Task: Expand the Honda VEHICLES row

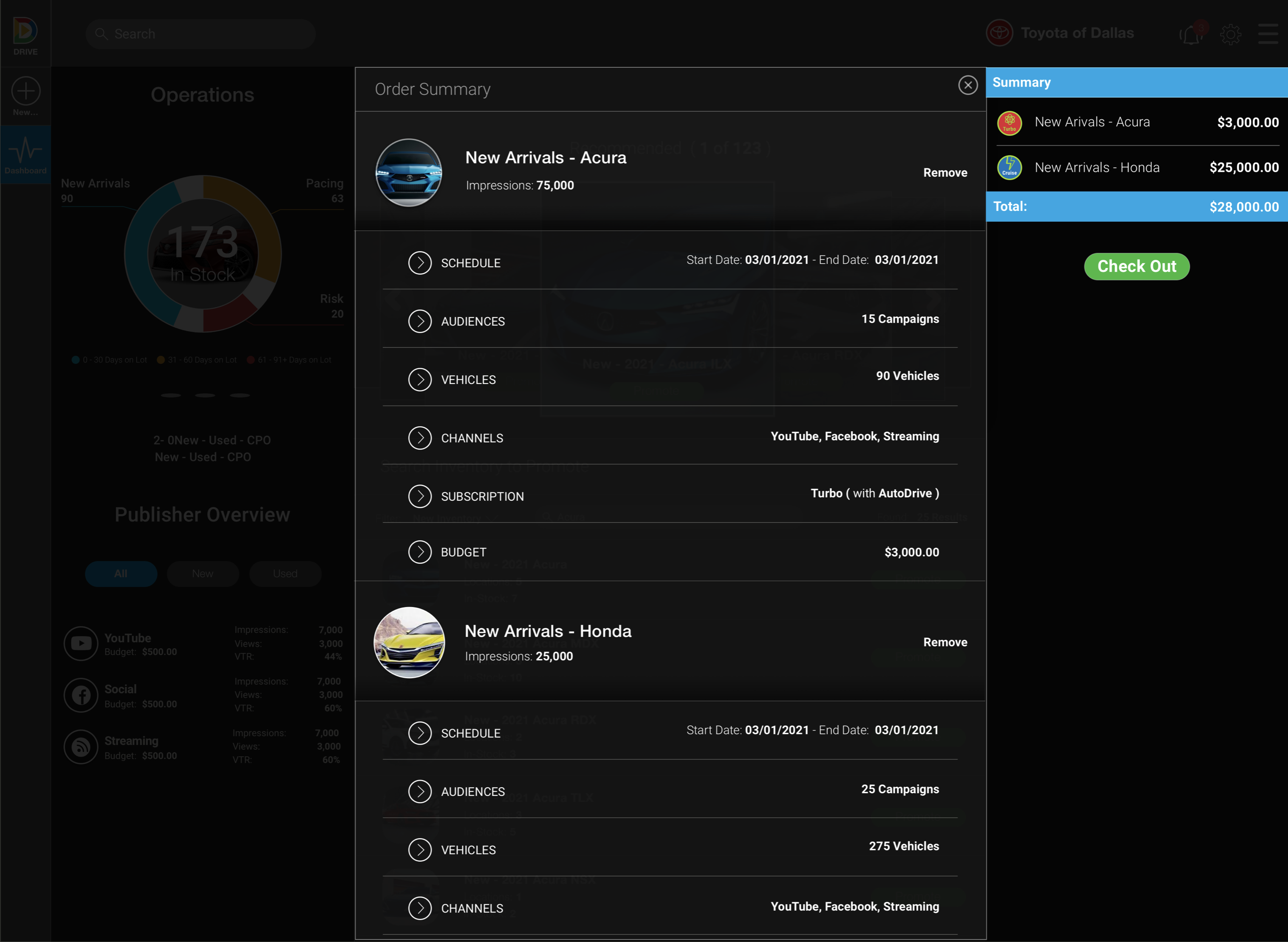Action: [x=420, y=850]
